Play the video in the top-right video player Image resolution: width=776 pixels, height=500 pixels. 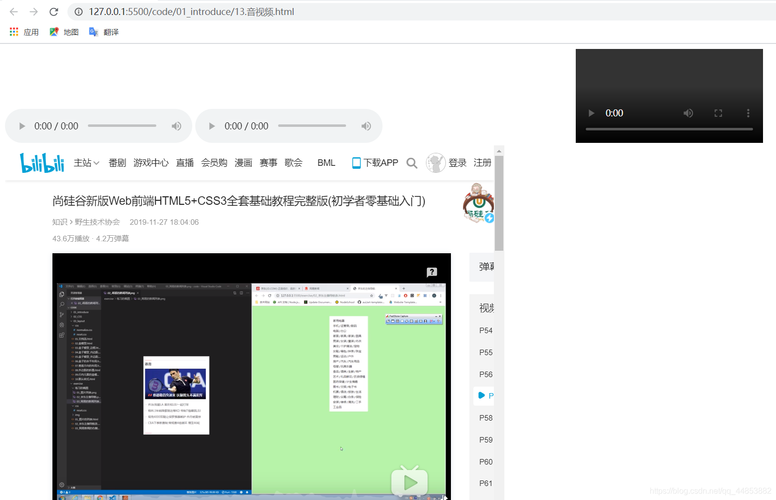[591, 113]
